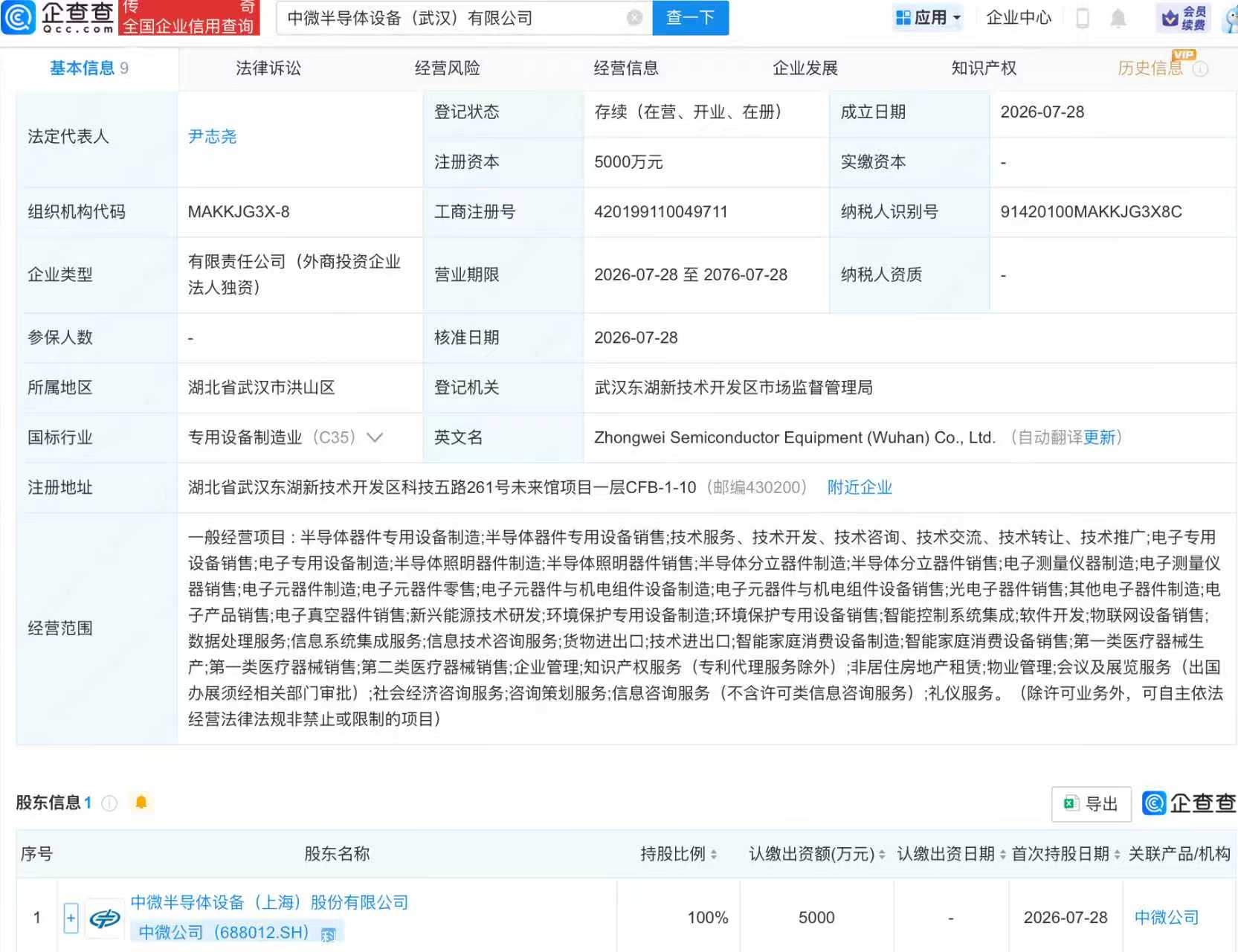Image resolution: width=1238 pixels, height=952 pixels.
Task: Open legal representative 尹志尧 profile link
Action: [x=213, y=137]
